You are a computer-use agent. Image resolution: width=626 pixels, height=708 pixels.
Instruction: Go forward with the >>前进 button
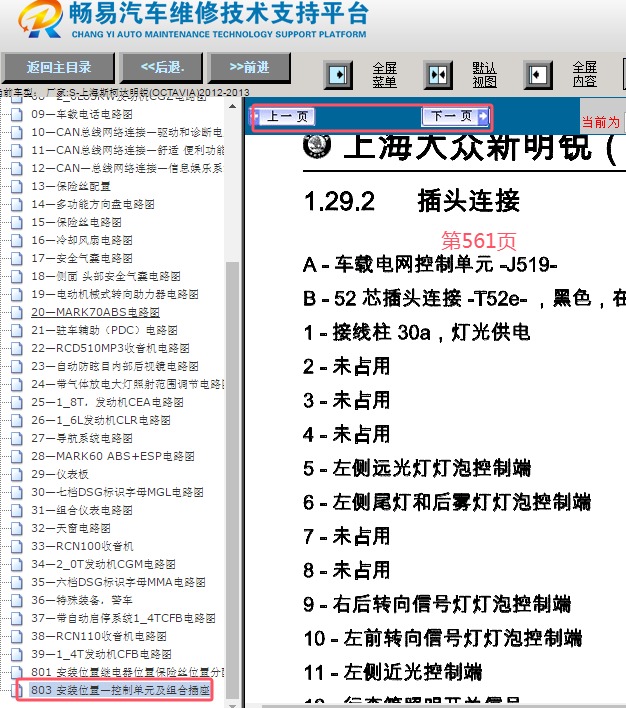coord(249,67)
